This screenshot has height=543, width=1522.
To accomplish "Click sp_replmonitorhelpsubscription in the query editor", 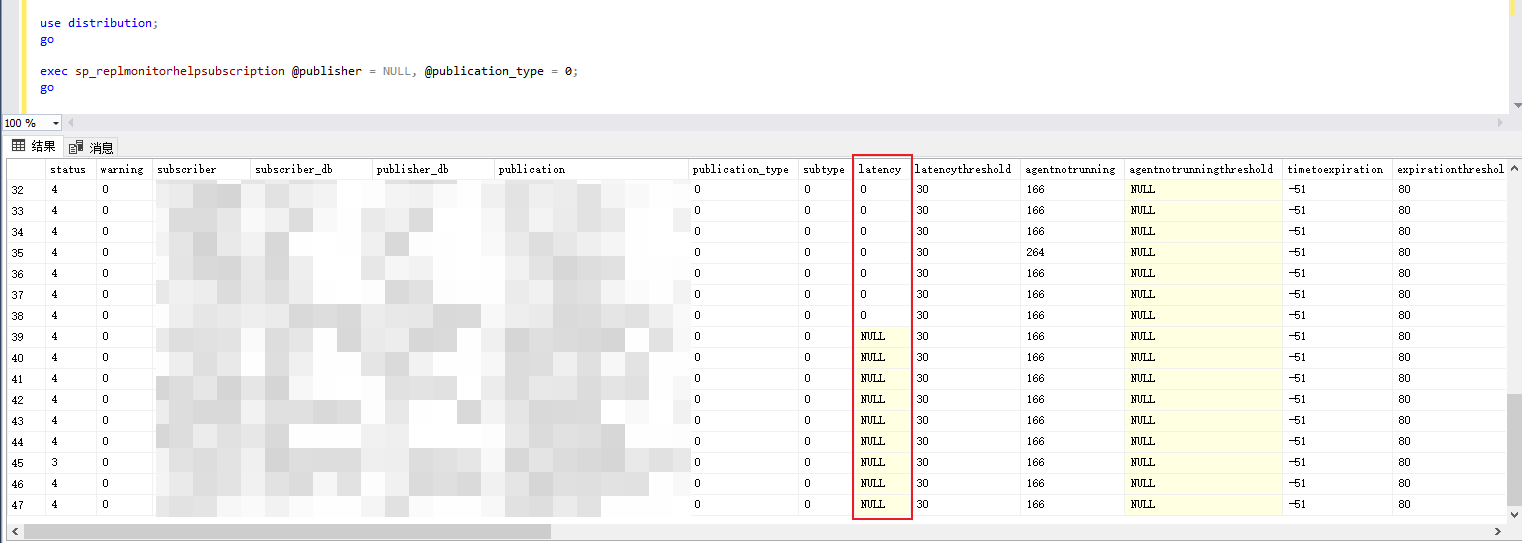I will pos(180,71).
